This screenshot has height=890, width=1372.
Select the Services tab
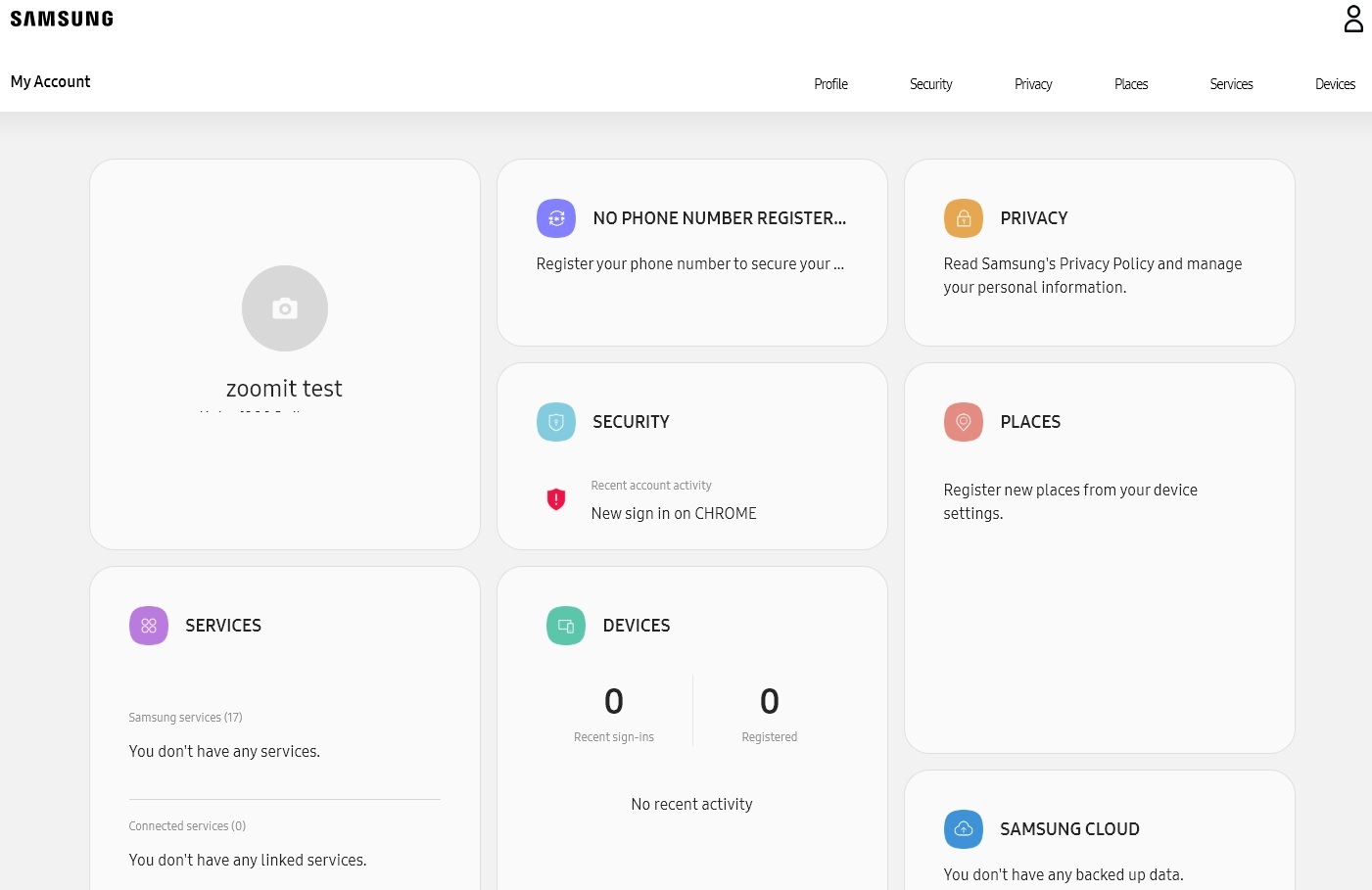[1231, 84]
